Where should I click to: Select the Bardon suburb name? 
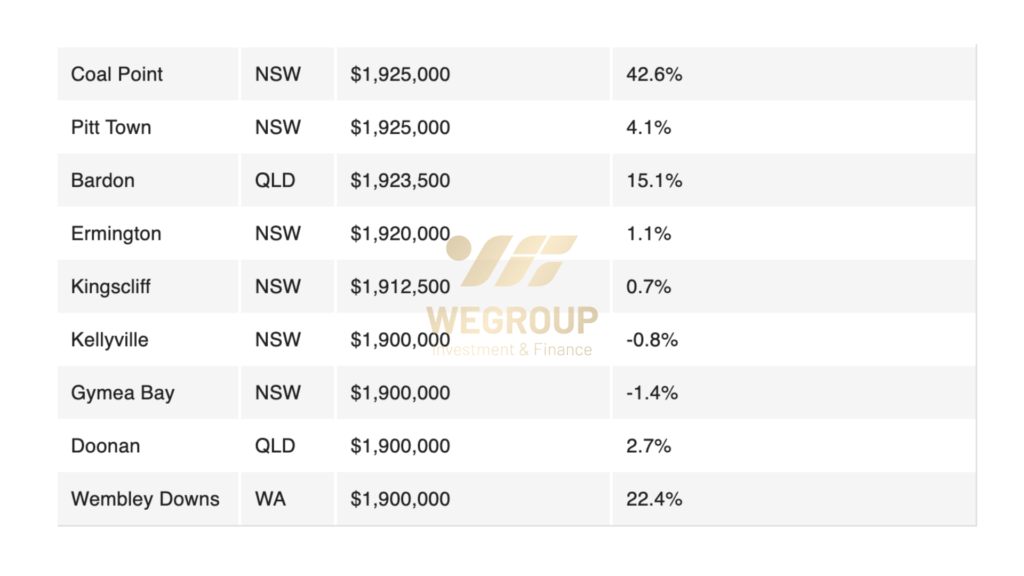click(103, 181)
